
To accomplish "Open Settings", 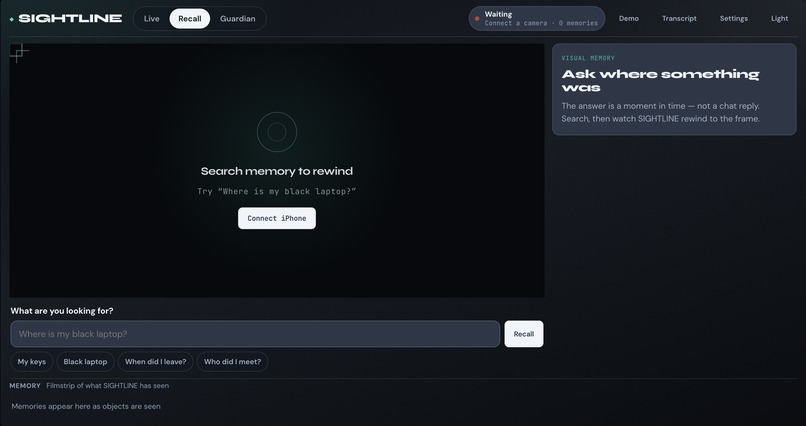I will (734, 18).
